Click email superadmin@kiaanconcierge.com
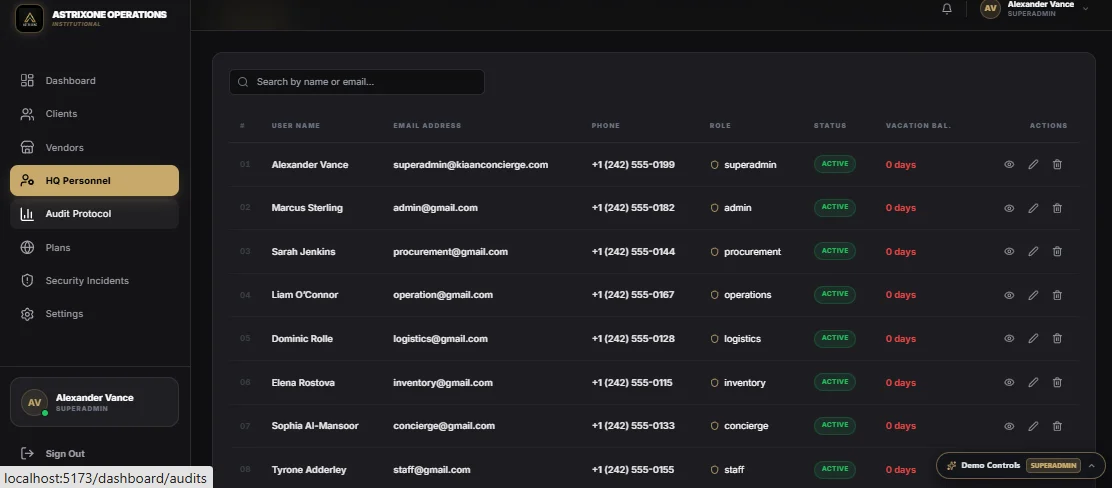This screenshot has width=1112, height=488. tap(471, 165)
